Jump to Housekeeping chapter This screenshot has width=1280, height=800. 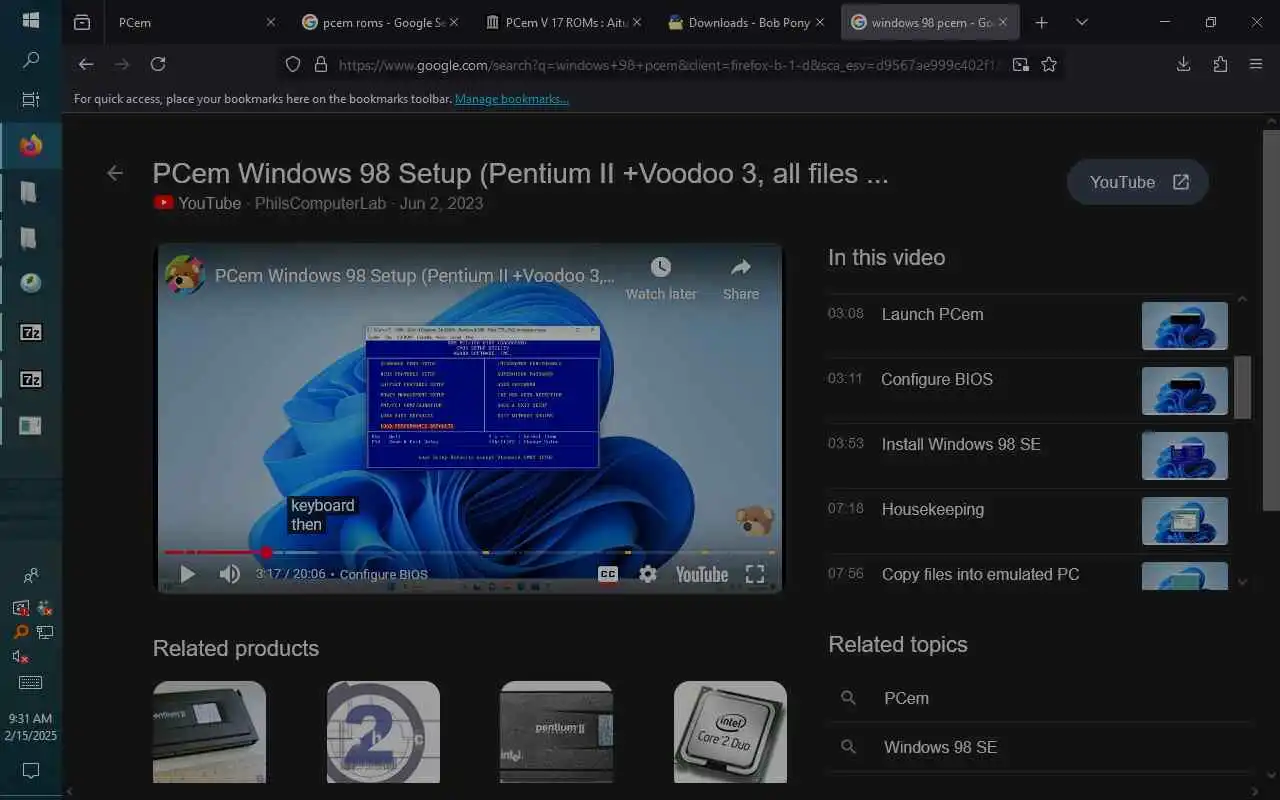pos(1028,521)
